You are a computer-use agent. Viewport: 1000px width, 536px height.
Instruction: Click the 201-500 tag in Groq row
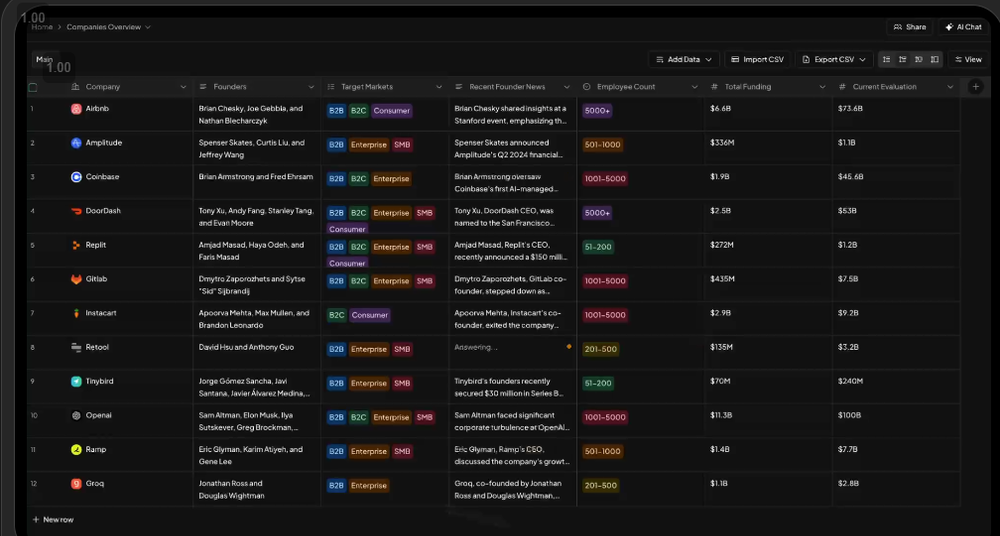[x=601, y=486]
